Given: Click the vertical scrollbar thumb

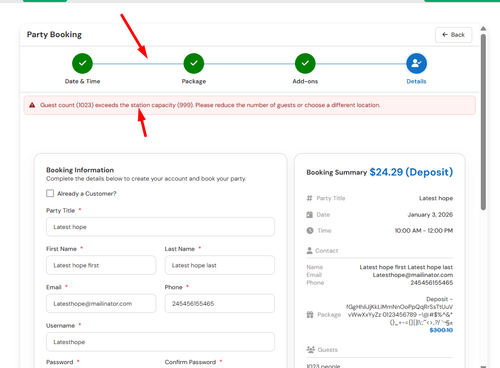Looking at the screenshot, I should coord(483,122).
